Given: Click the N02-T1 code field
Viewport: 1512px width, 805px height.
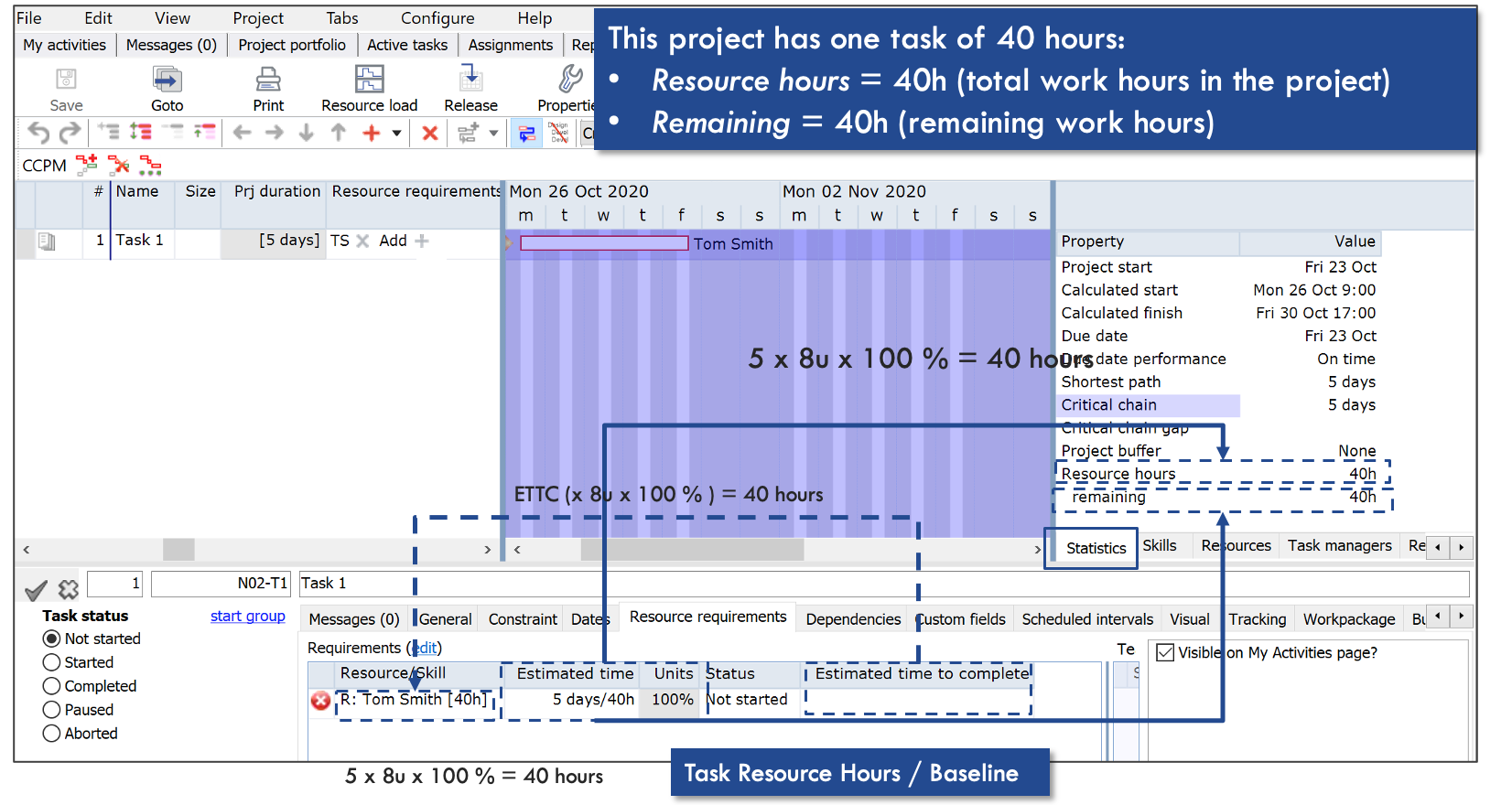Looking at the screenshot, I should pos(220,584).
